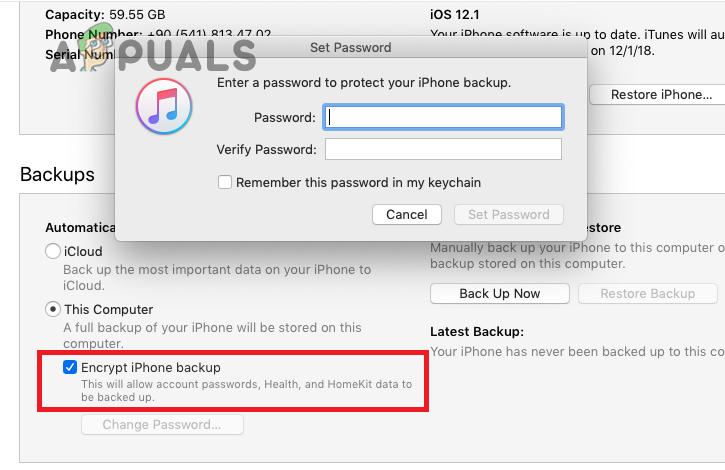725x470 pixels.
Task: Click the Verify Password field
Action: tap(443, 149)
